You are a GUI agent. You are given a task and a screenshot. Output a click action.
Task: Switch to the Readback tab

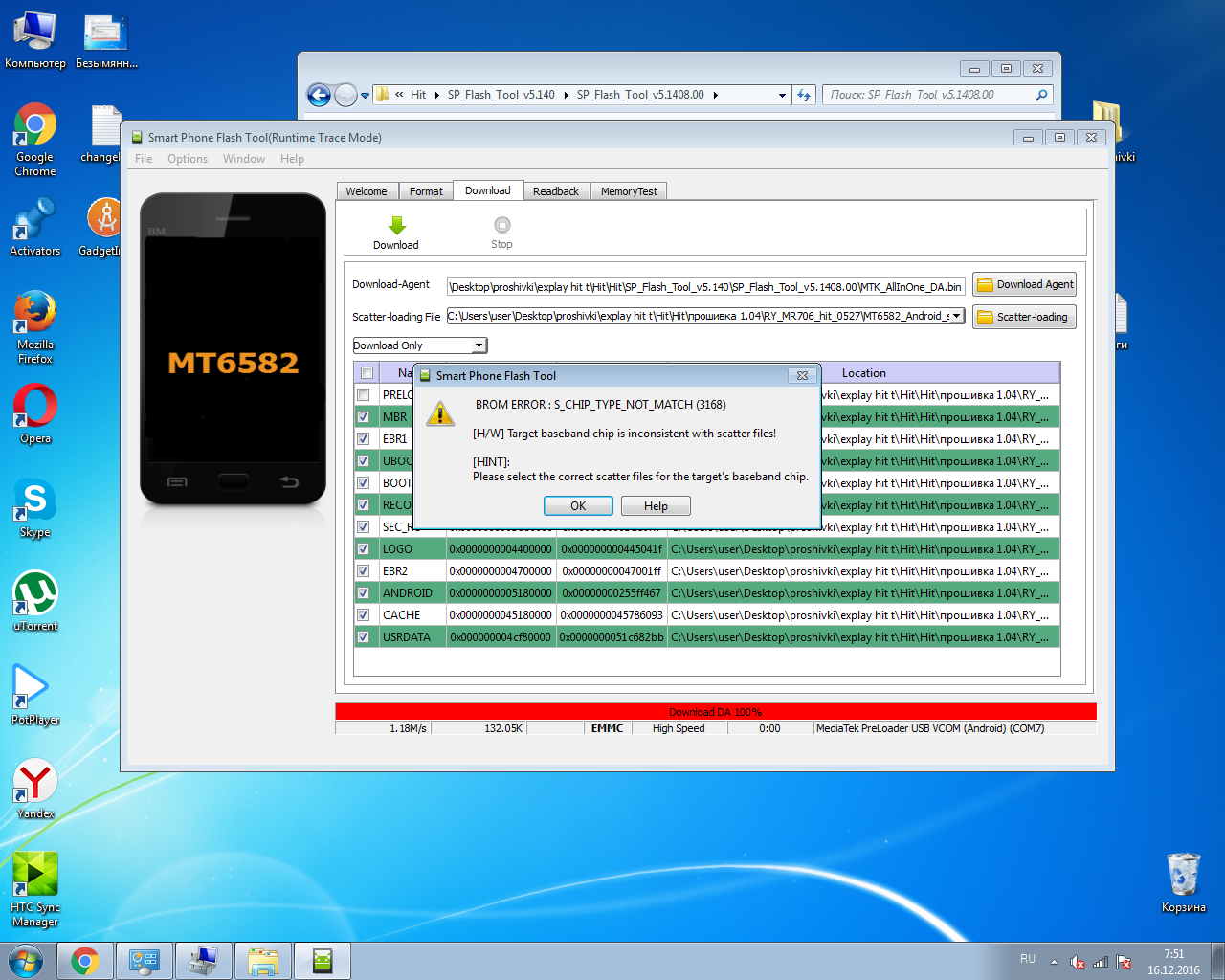coord(555,191)
